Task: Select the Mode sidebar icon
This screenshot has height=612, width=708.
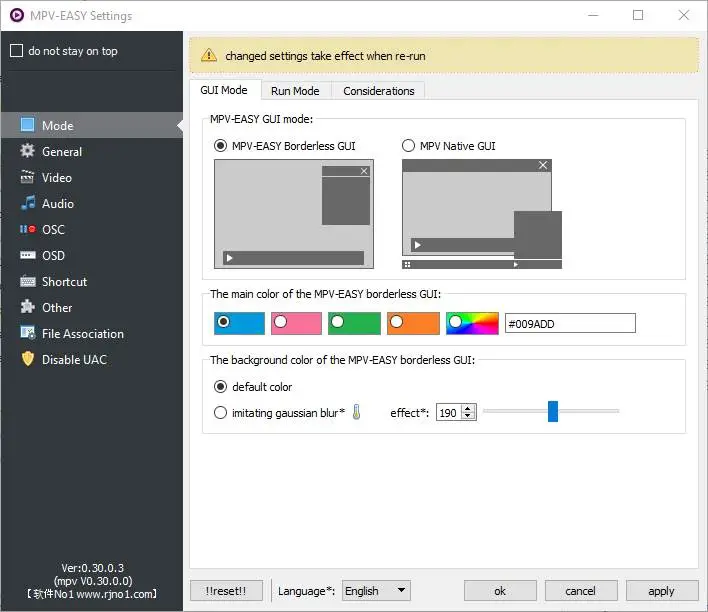Action: [27, 125]
